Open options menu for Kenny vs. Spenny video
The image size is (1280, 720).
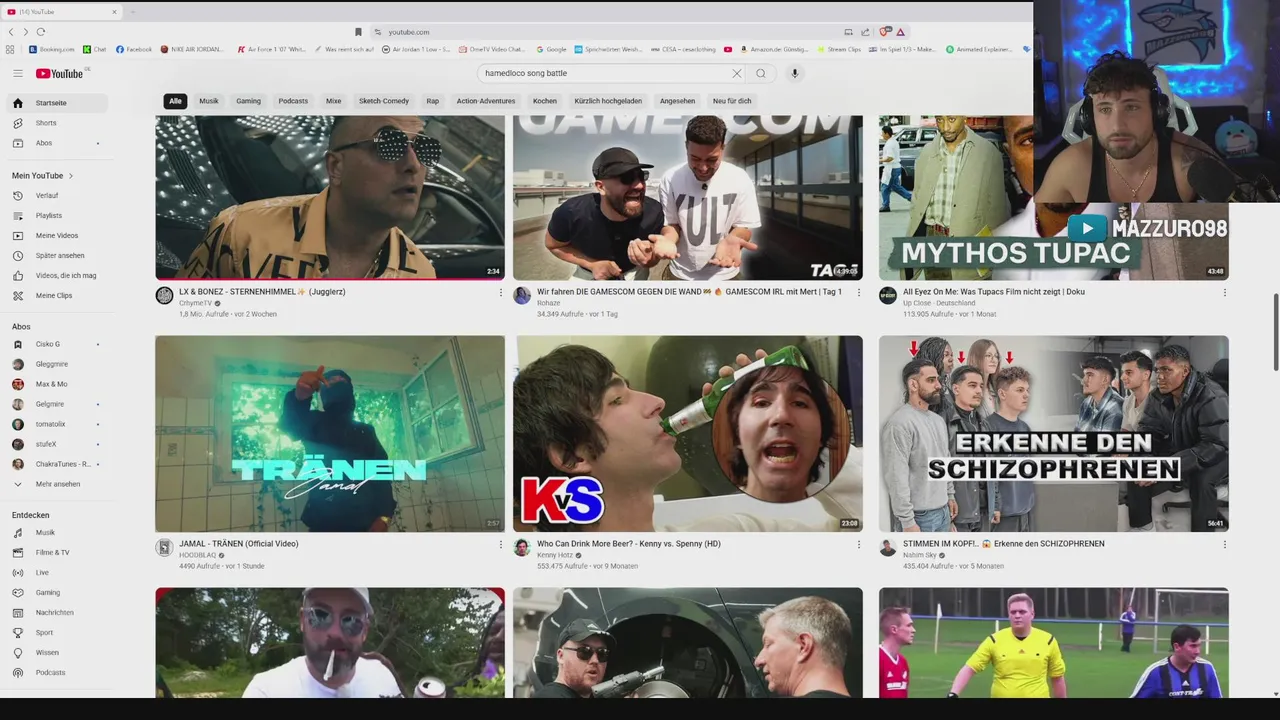coord(858,544)
